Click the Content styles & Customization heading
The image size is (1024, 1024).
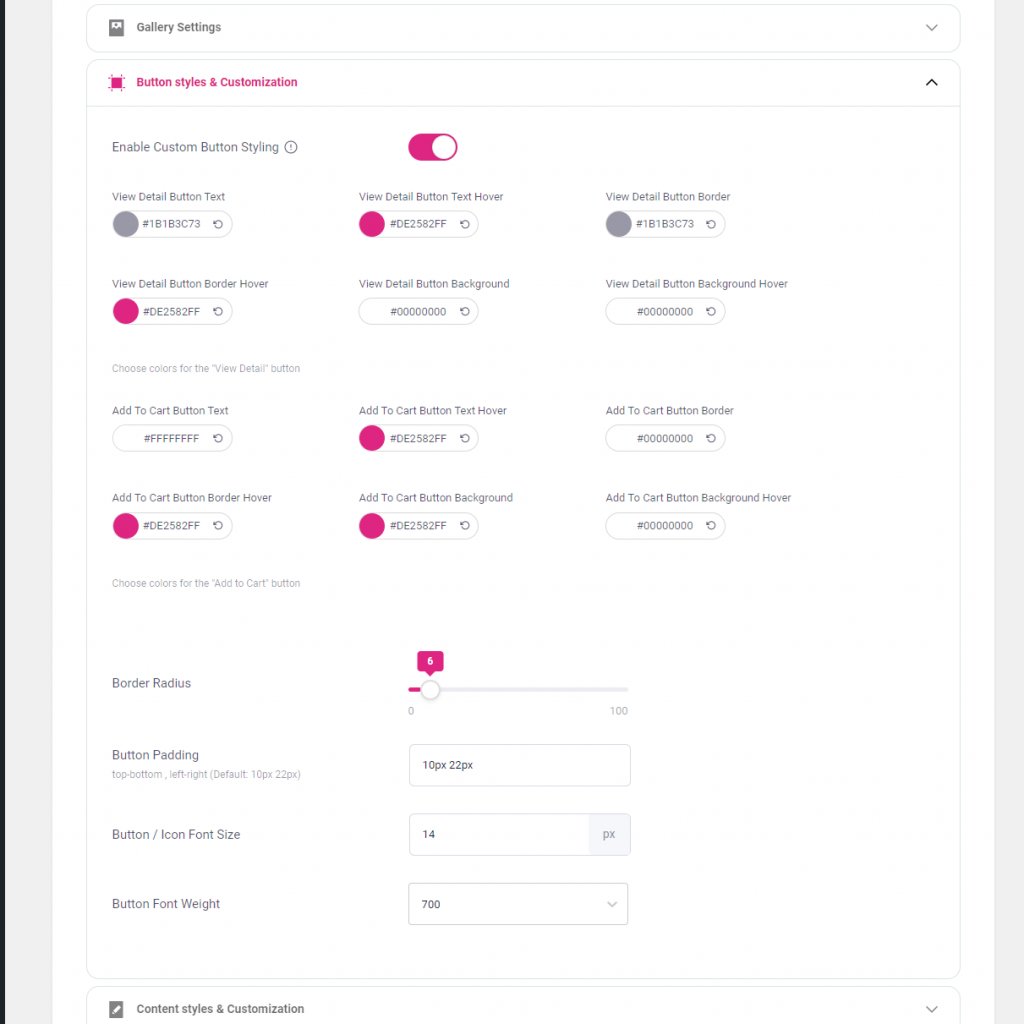[220, 1009]
